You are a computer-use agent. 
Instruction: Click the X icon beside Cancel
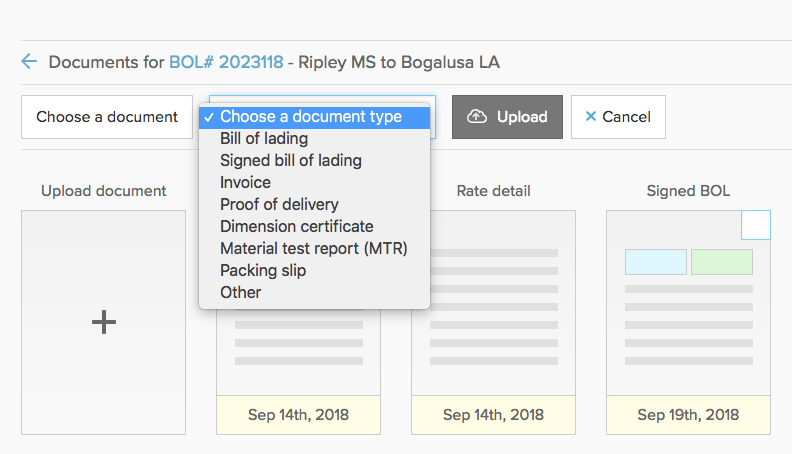click(x=590, y=117)
